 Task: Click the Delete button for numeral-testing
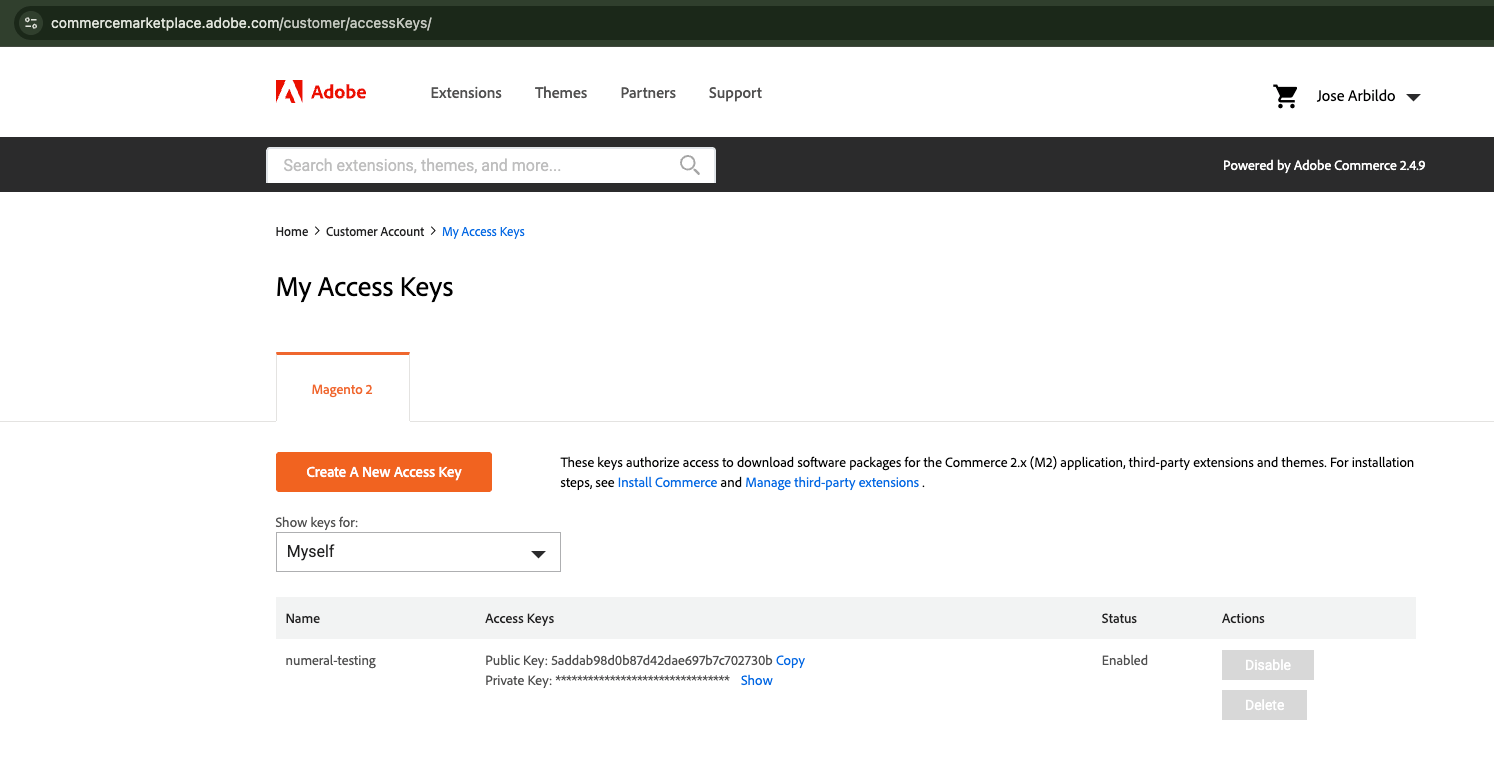(1264, 705)
